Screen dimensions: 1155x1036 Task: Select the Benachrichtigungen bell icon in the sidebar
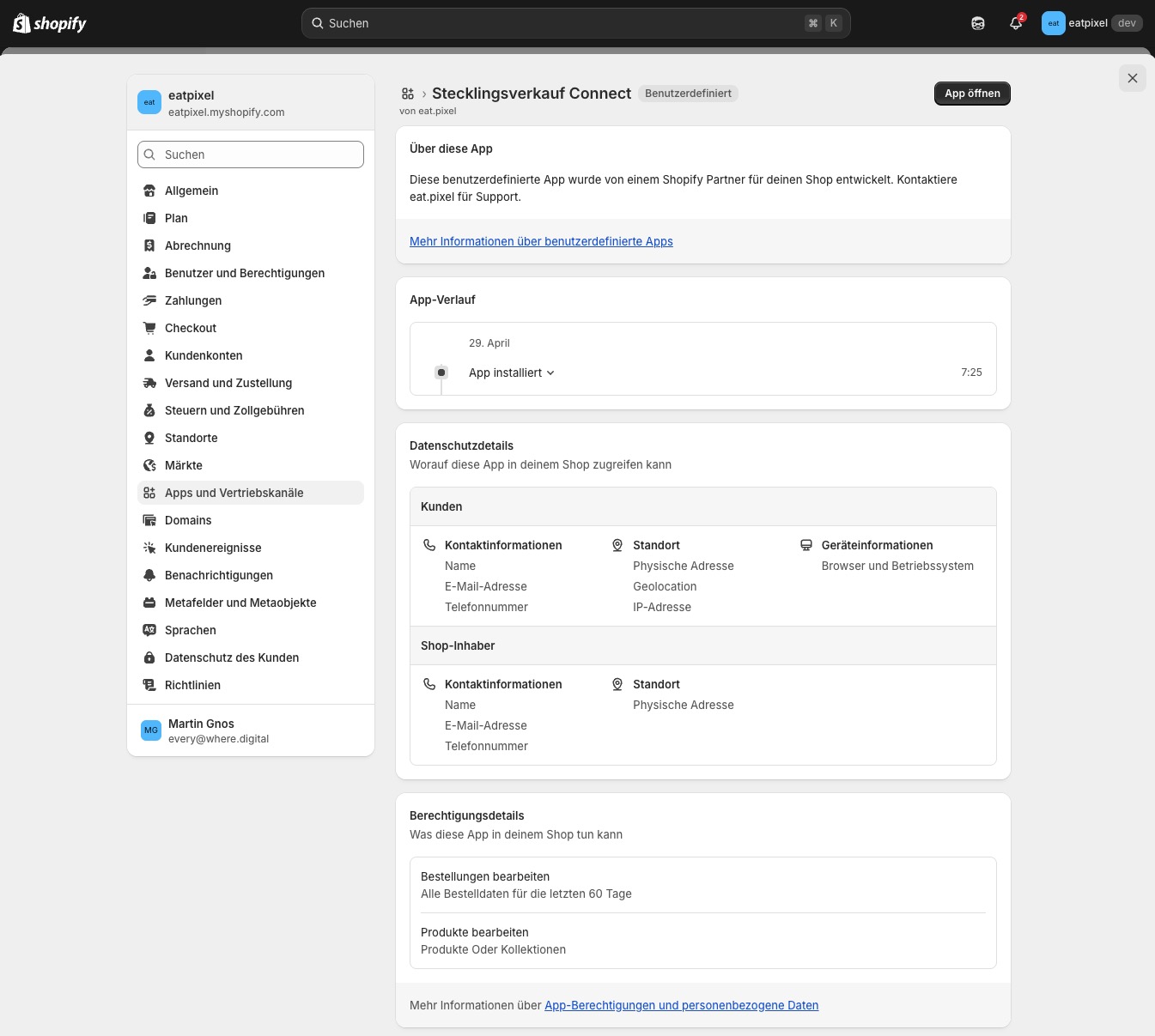149,575
